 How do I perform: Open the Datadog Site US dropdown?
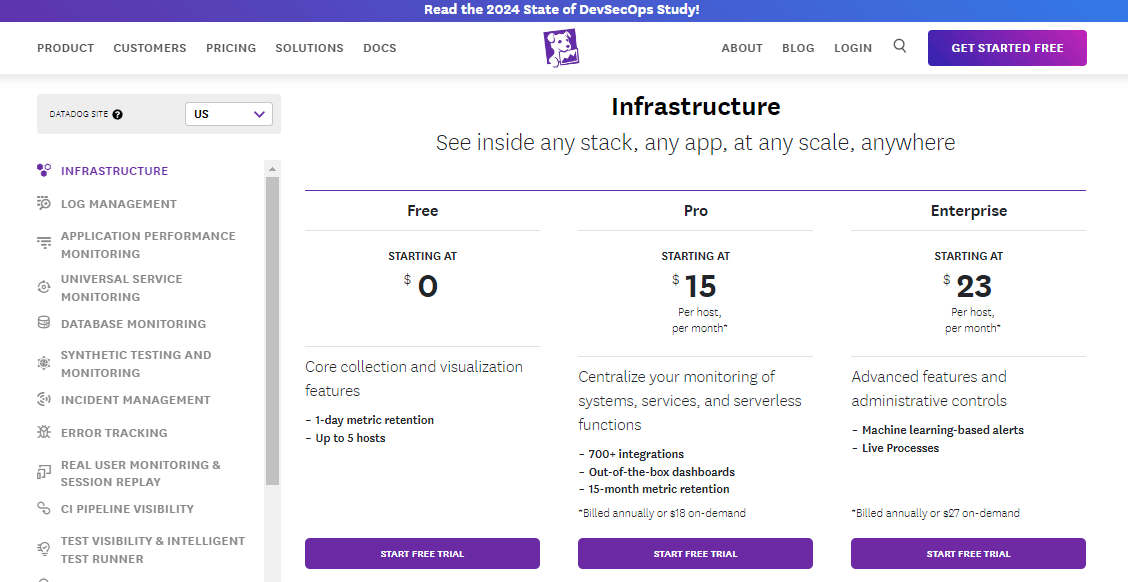point(229,114)
